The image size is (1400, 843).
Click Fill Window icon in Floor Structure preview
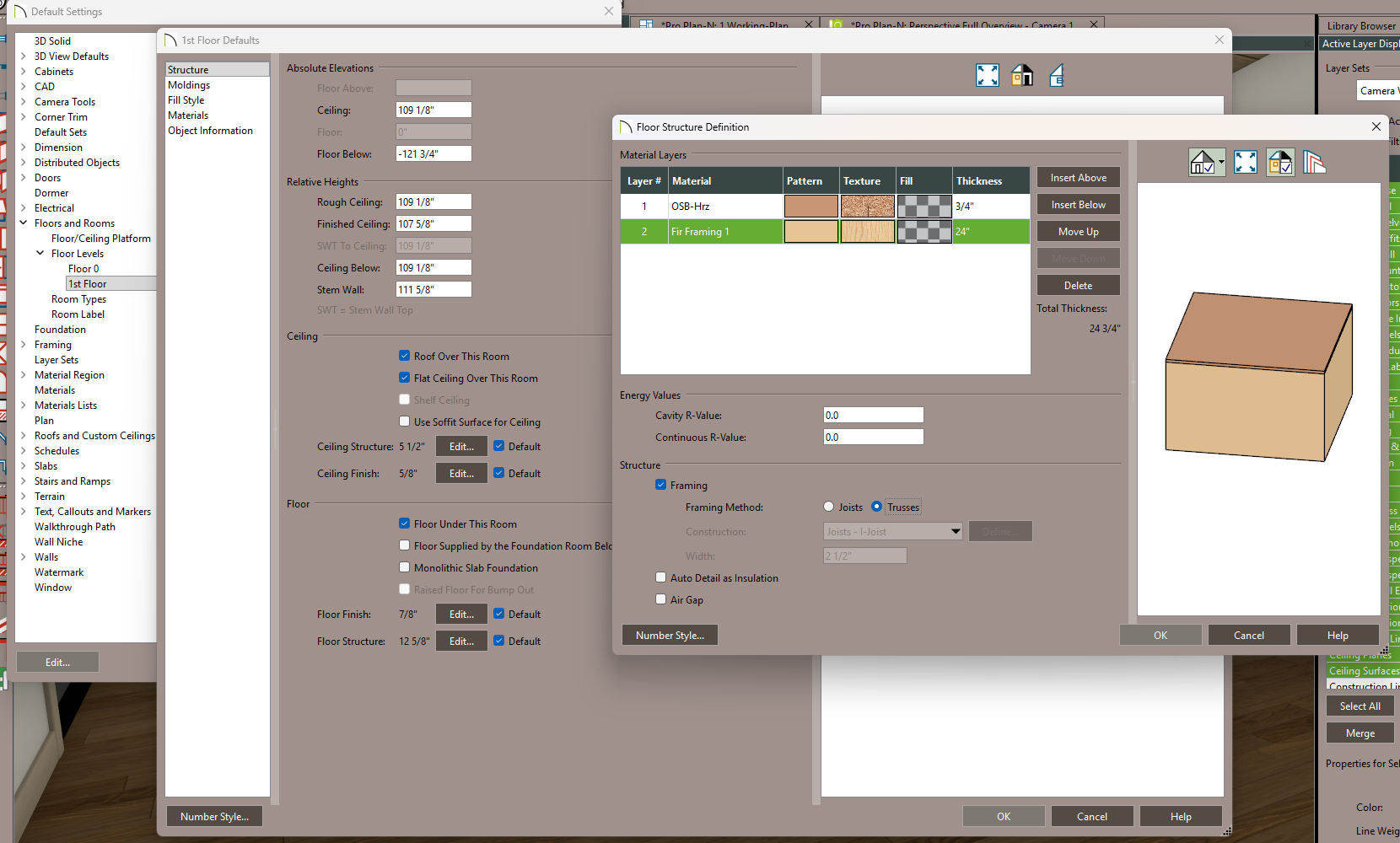pos(1246,162)
